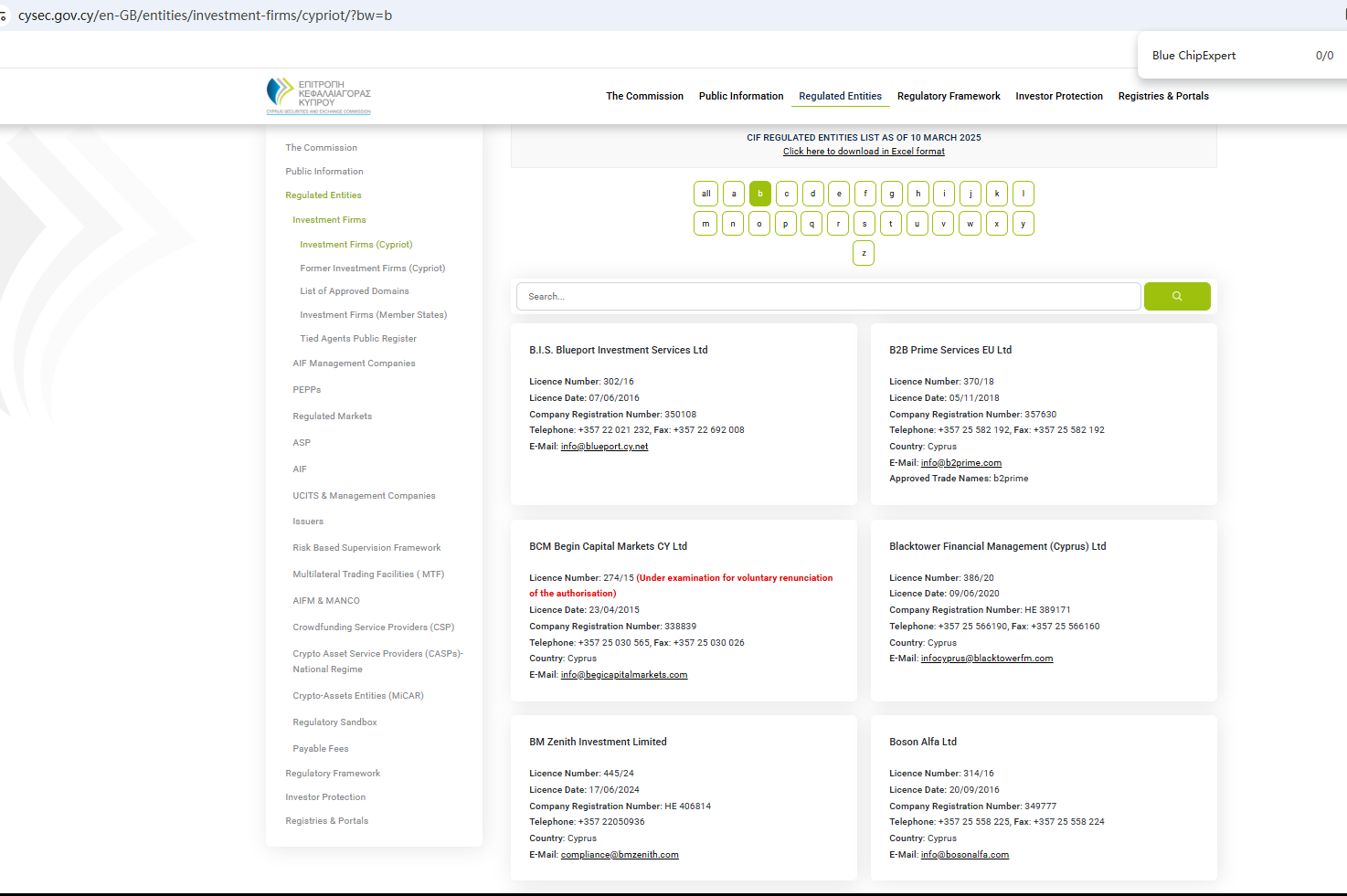Click the site info icon beside URL
Image resolution: width=1347 pixels, height=896 pixels.
pos(4,16)
